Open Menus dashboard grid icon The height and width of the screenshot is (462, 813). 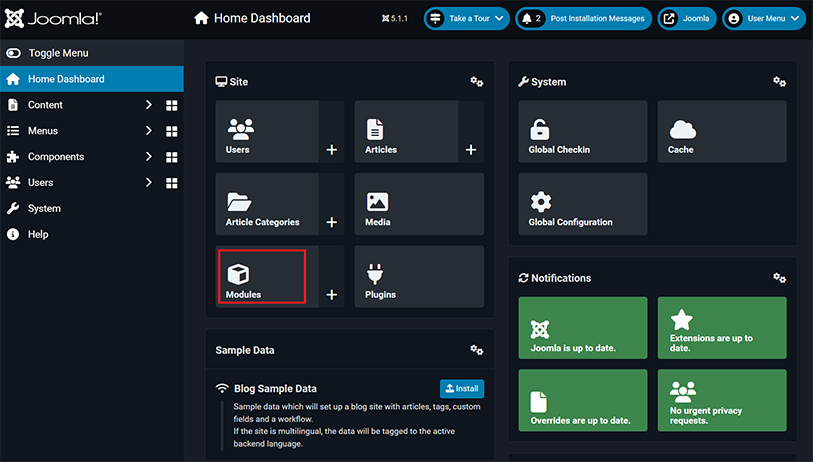(172, 131)
